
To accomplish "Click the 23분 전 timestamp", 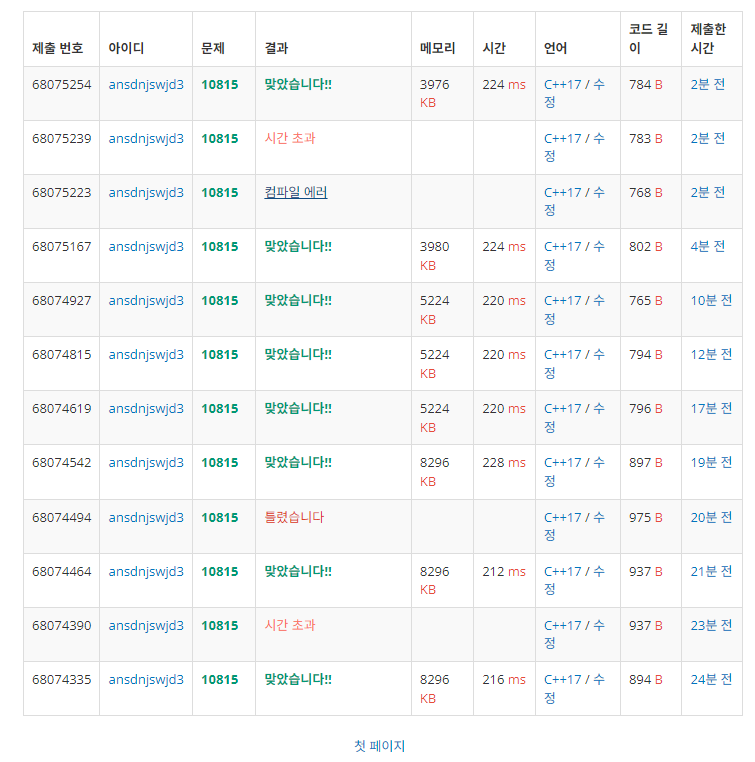I will pos(711,625).
